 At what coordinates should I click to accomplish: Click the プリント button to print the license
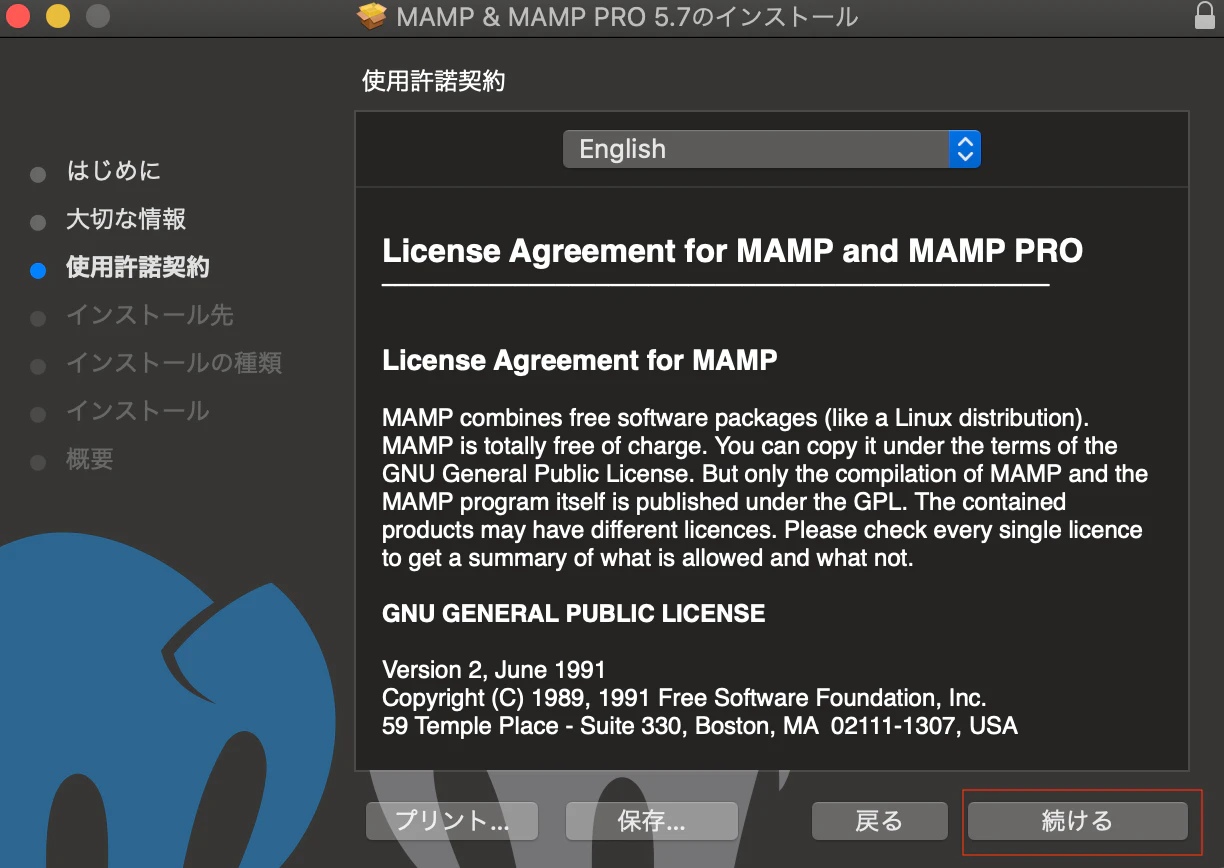tap(451, 821)
